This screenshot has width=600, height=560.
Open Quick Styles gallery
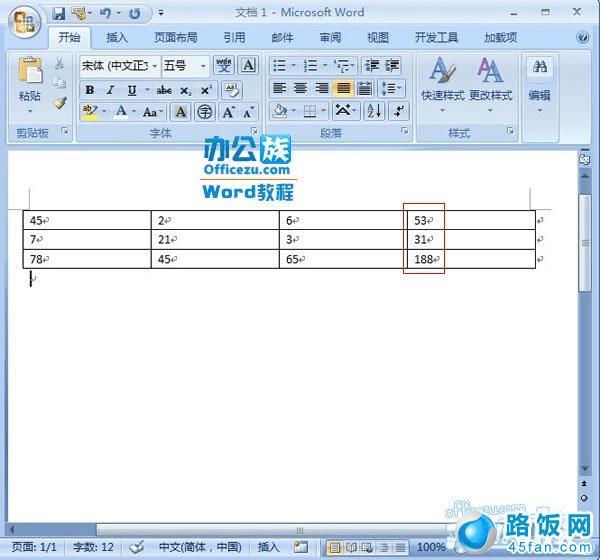(443, 84)
